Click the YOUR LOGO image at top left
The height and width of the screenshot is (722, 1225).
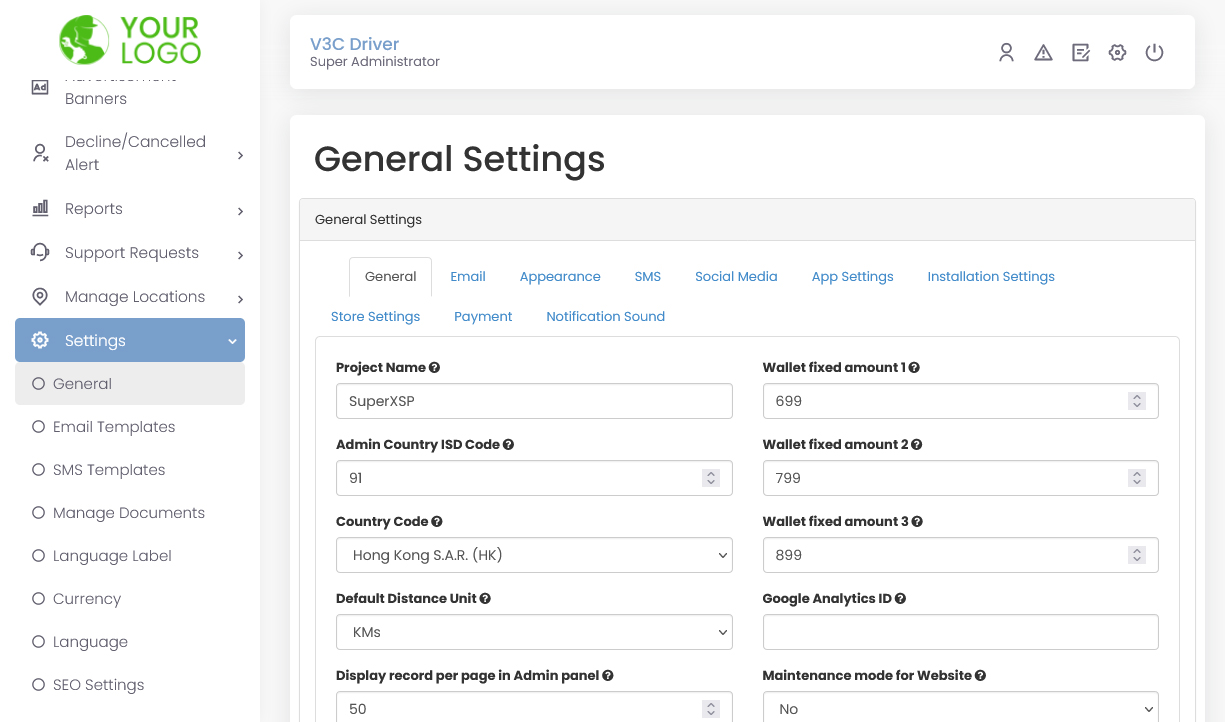pyautogui.click(x=130, y=40)
